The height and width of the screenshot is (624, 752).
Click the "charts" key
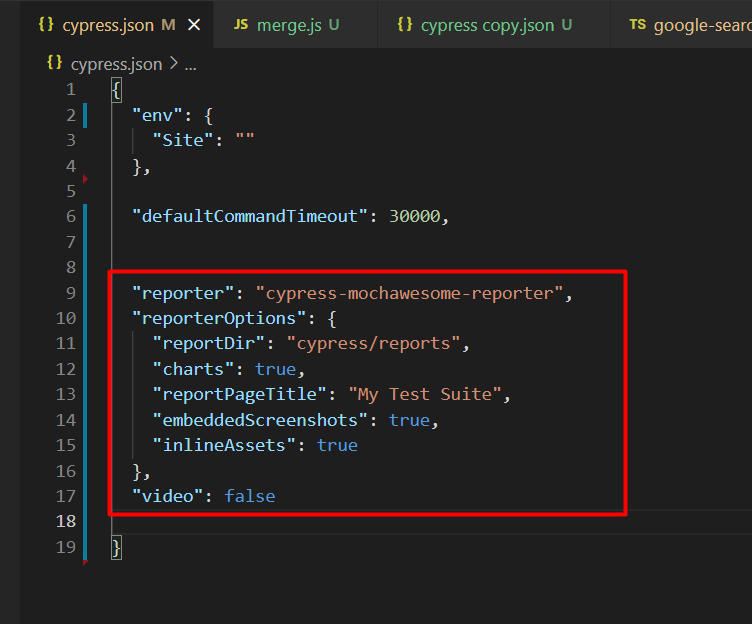coord(193,369)
